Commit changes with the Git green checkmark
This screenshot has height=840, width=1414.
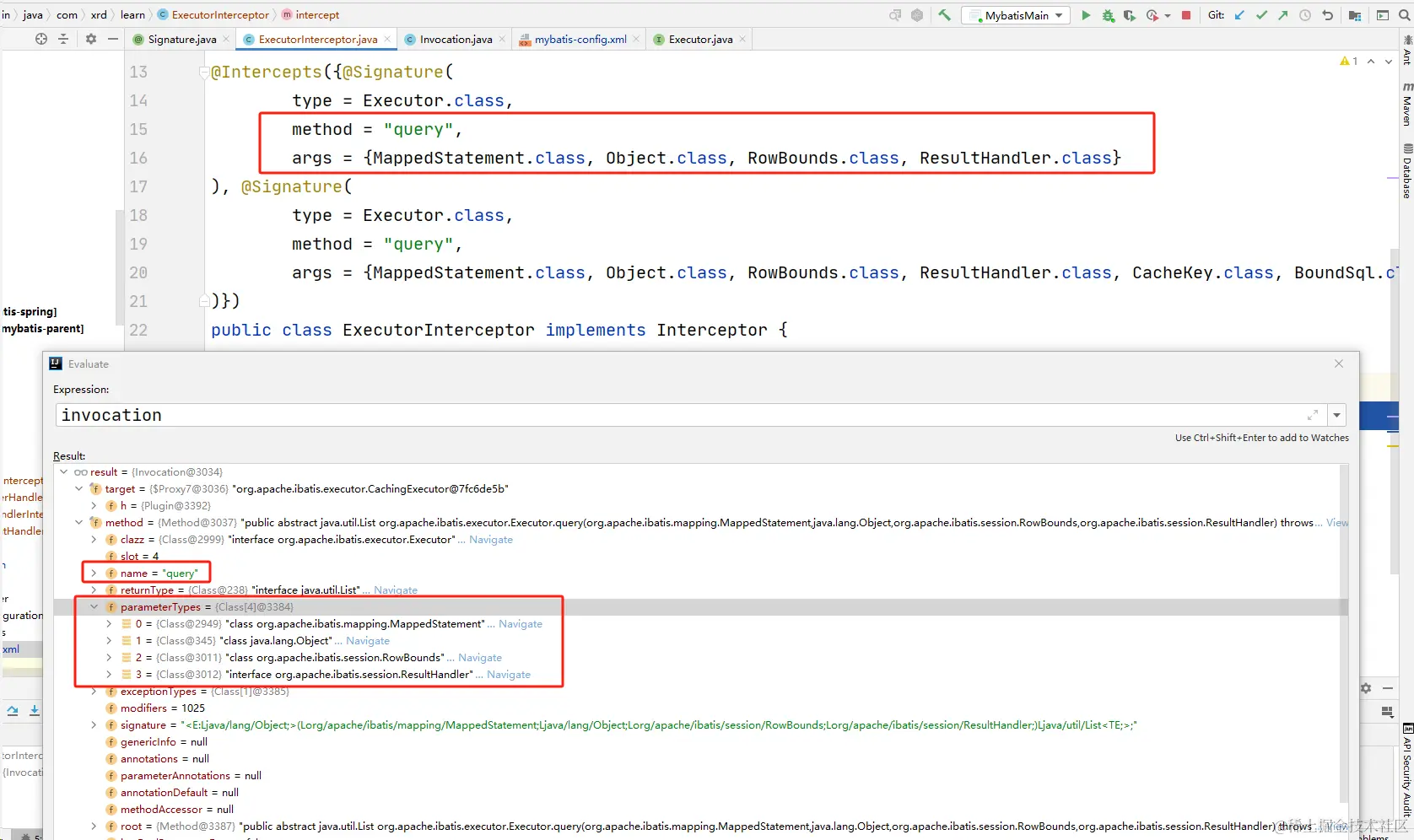tap(1261, 15)
